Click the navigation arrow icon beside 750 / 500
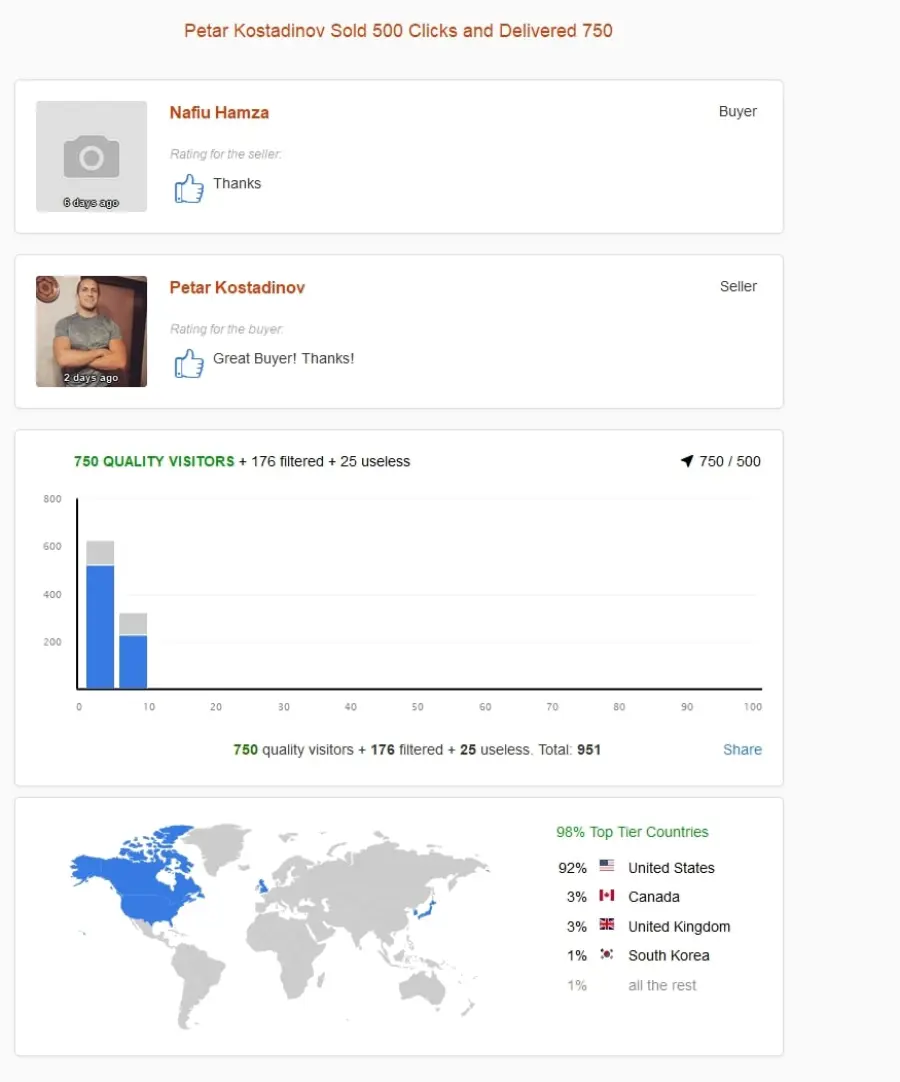900x1082 pixels. tap(687, 461)
